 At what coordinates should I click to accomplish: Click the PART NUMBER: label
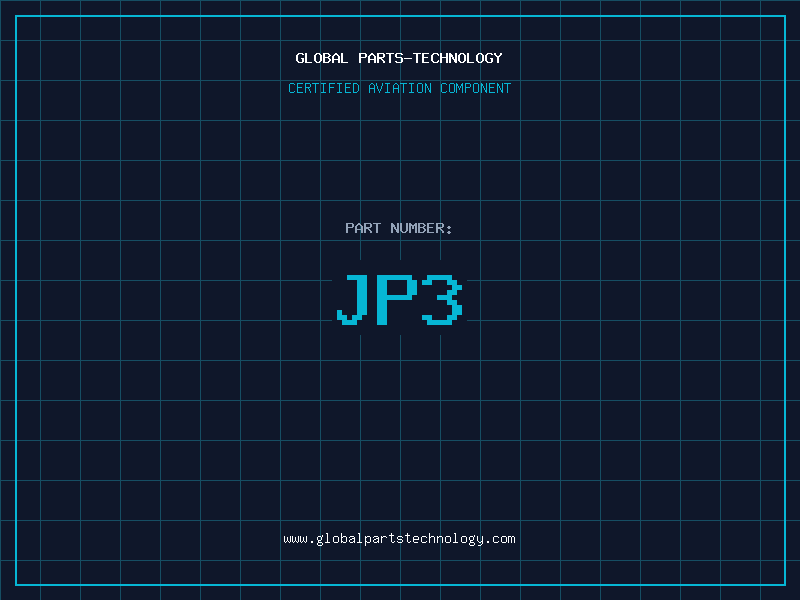(x=399, y=228)
